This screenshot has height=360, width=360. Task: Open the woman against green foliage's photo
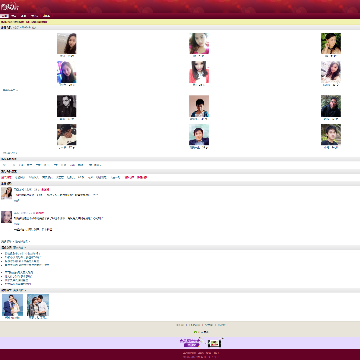coord(331,43)
